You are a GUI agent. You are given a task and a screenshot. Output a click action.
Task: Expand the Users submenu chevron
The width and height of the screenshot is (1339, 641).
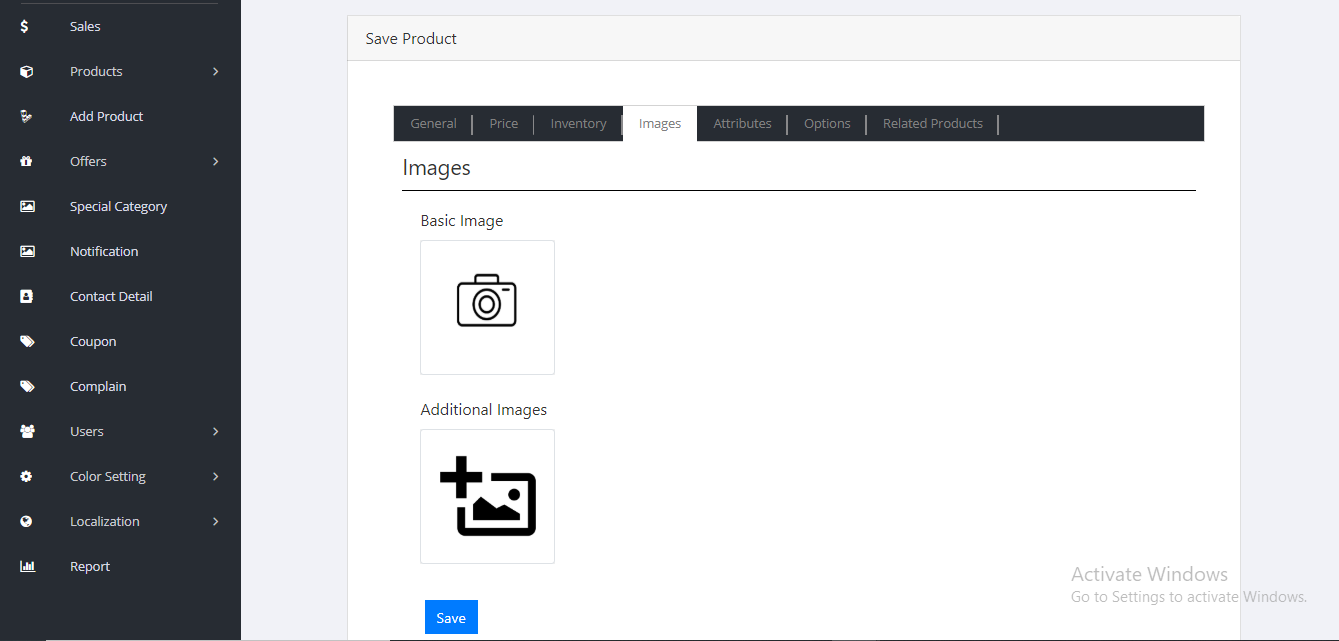pyautogui.click(x=216, y=432)
